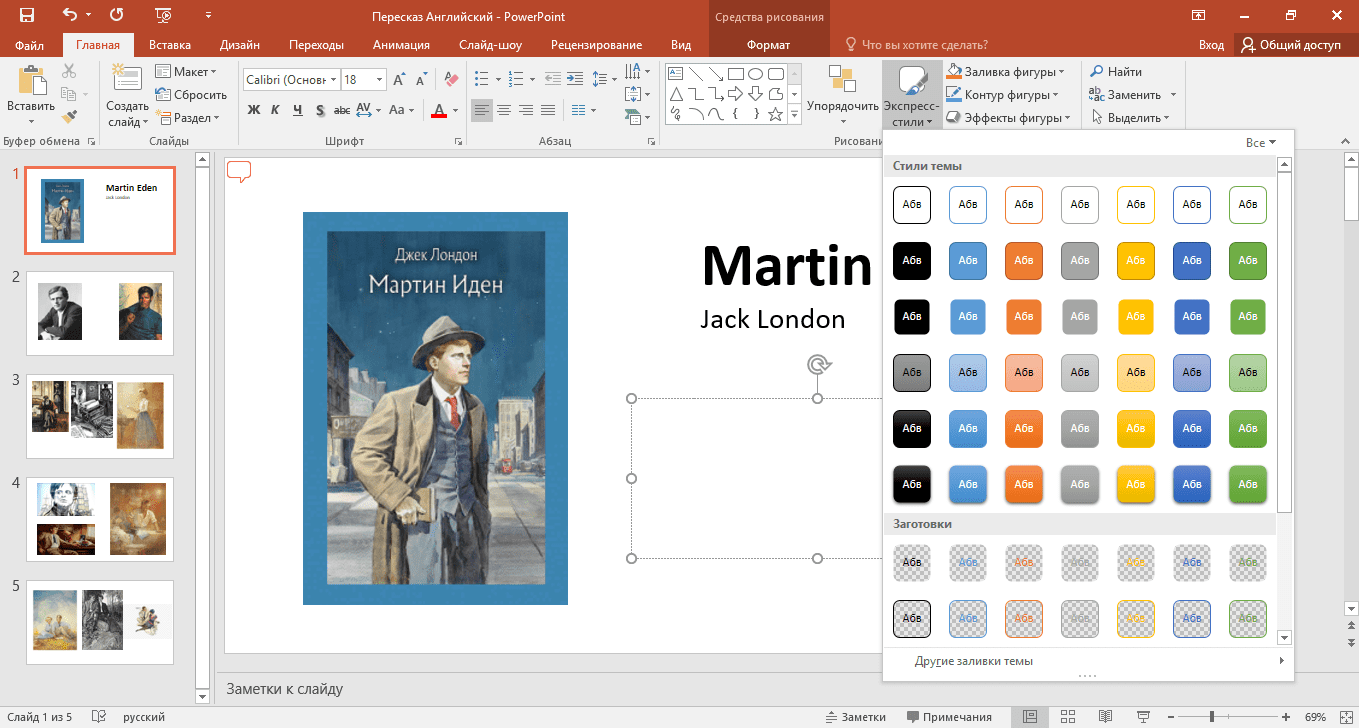This screenshot has width=1359, height=728.
Task: Toggle Заметки notes in status bar
Action: [856, 717]
